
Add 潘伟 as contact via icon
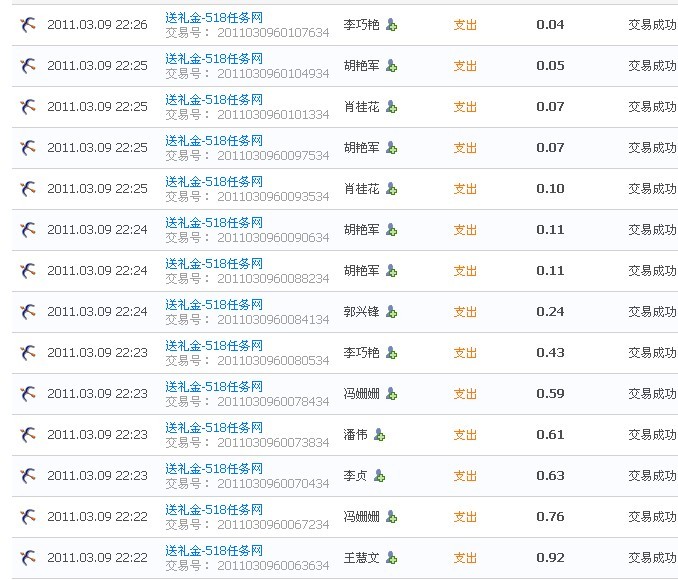click(x=380, y=435)
